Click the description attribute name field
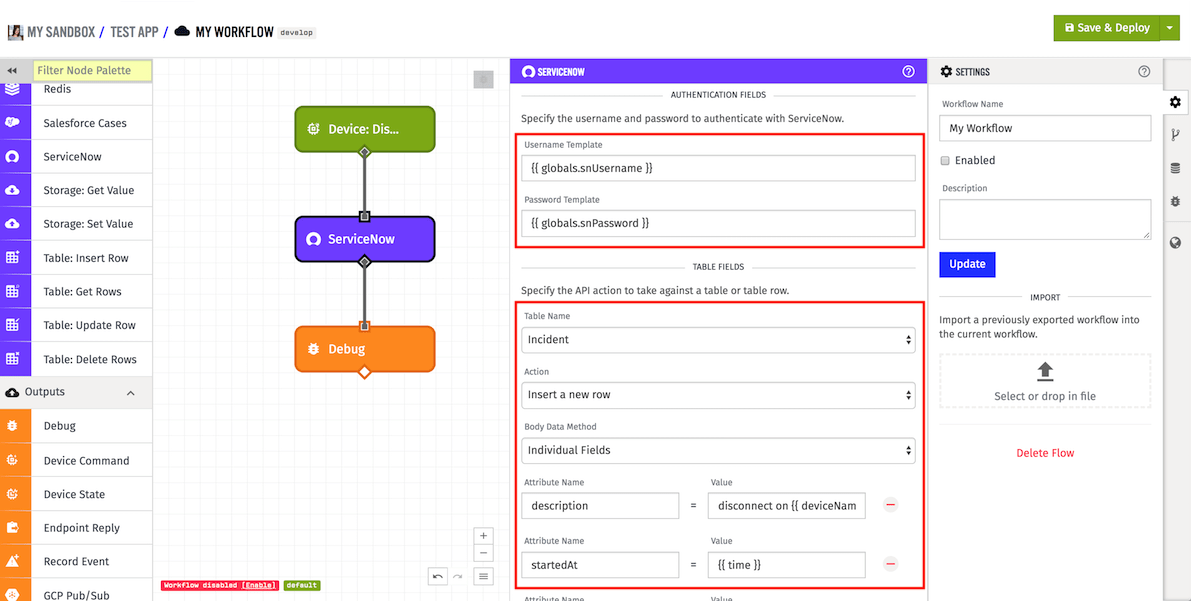 (x=600, y=505)
